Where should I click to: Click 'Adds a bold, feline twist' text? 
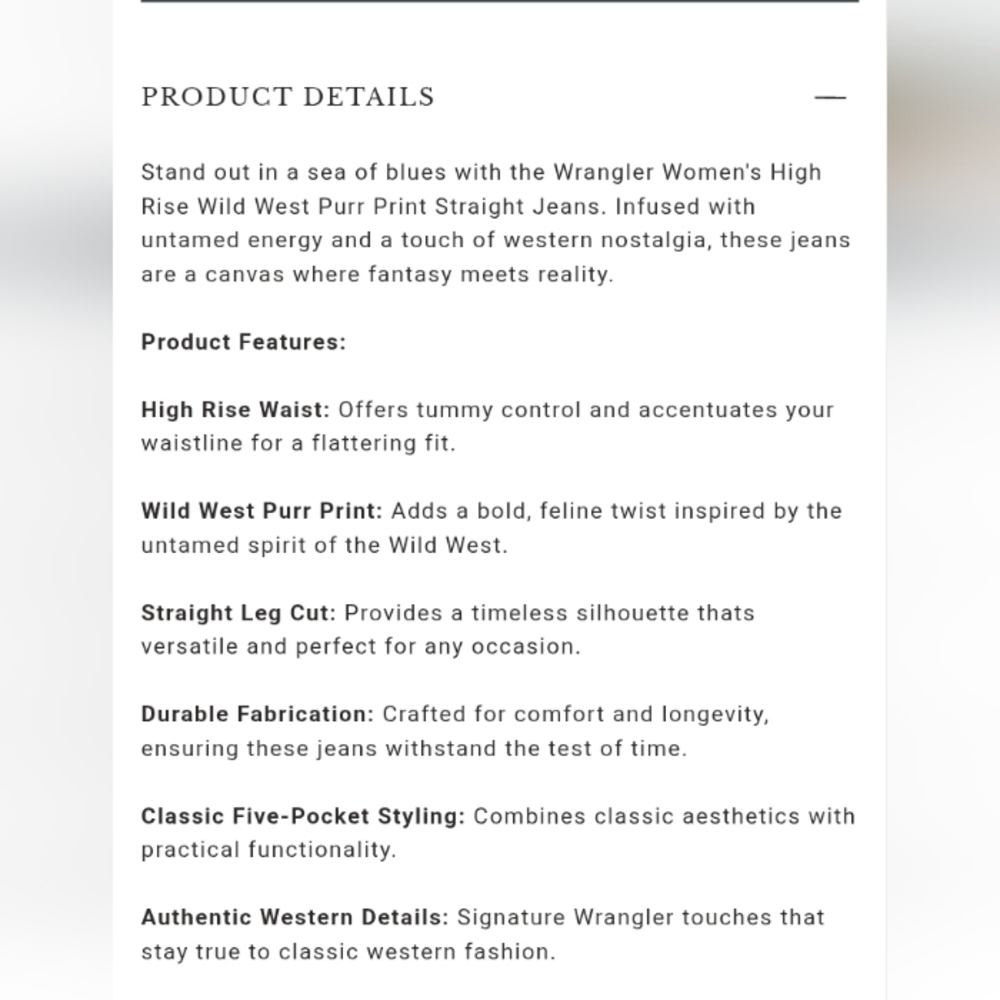pyautogui.click(x=491, y=528)
